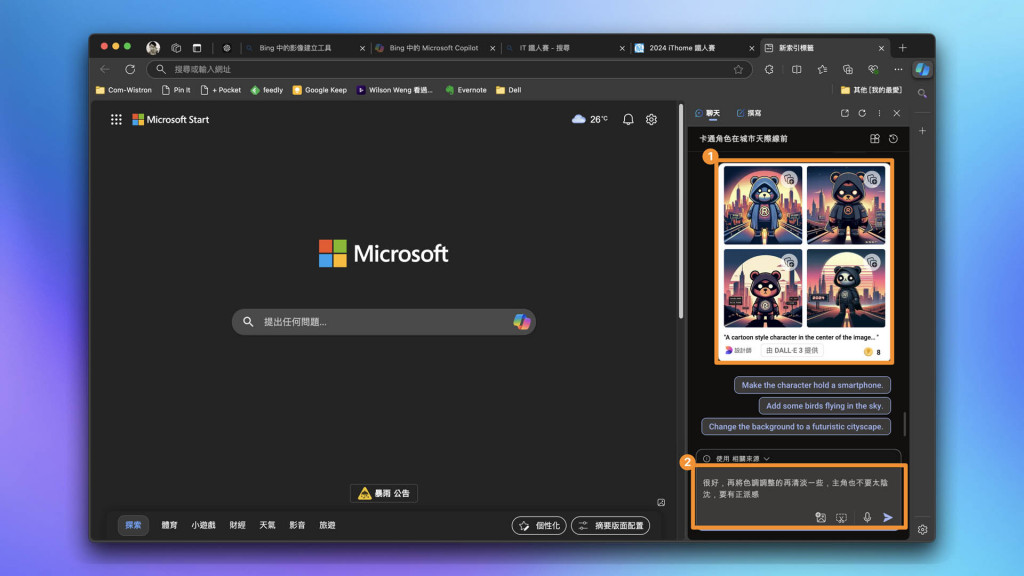Open a new browser tab with plus

[x=903, y=48]
